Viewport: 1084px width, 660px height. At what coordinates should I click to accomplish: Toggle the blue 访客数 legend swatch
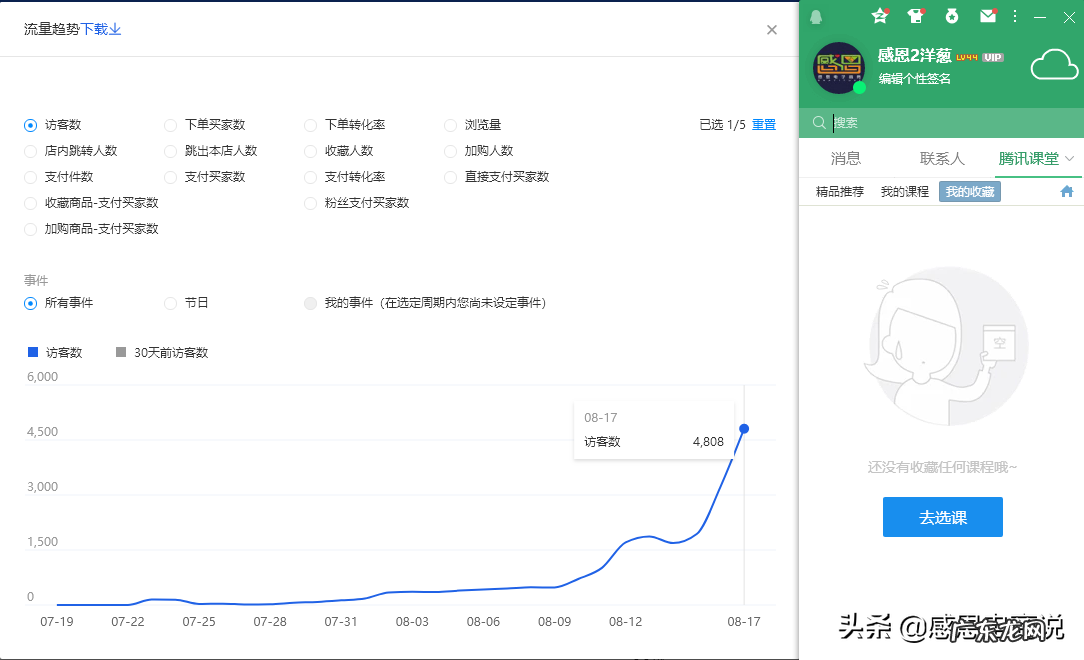tap(31, 351)
